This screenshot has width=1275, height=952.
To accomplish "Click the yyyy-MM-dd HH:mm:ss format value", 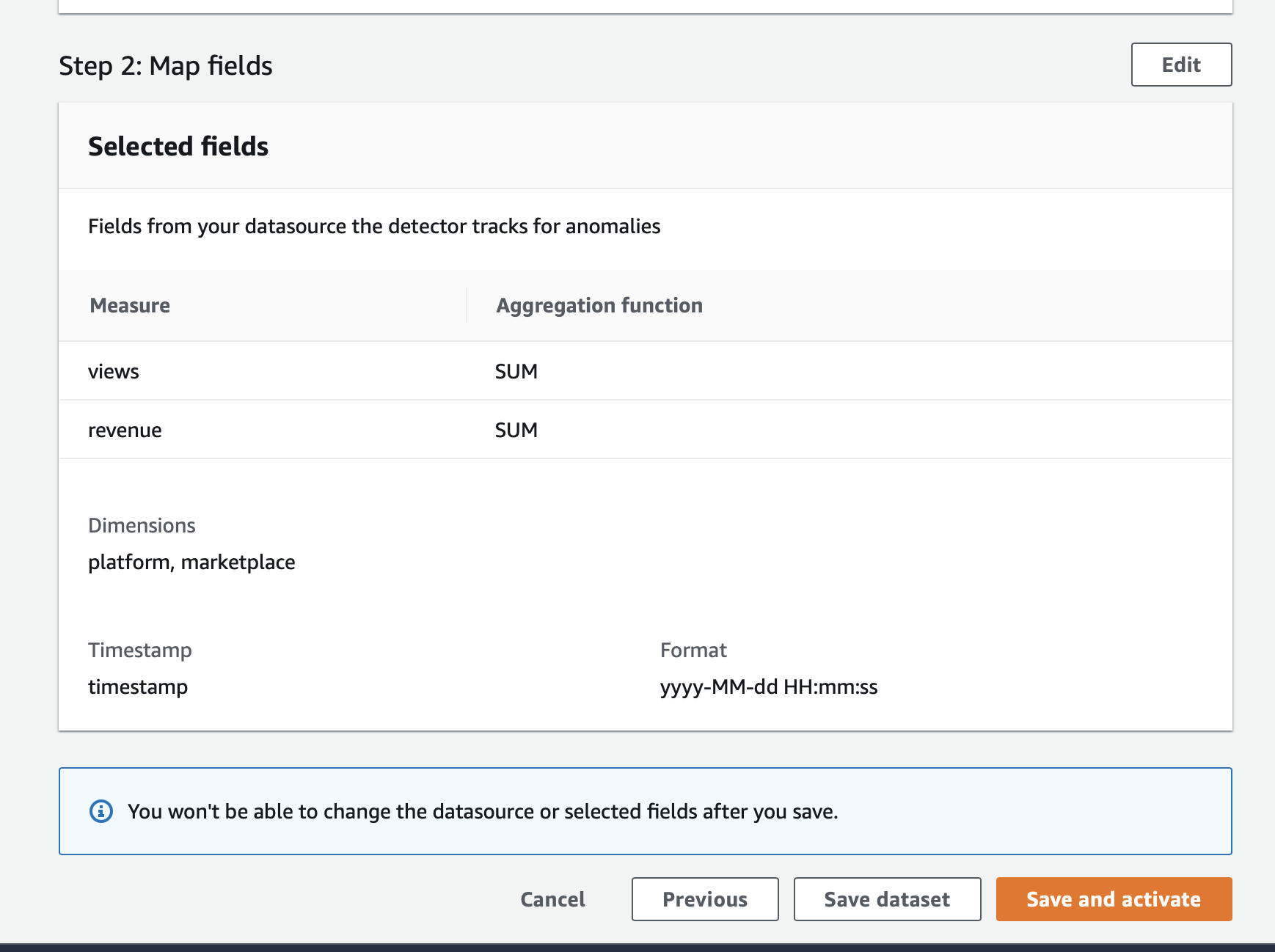I will click(x=769, y=687).
